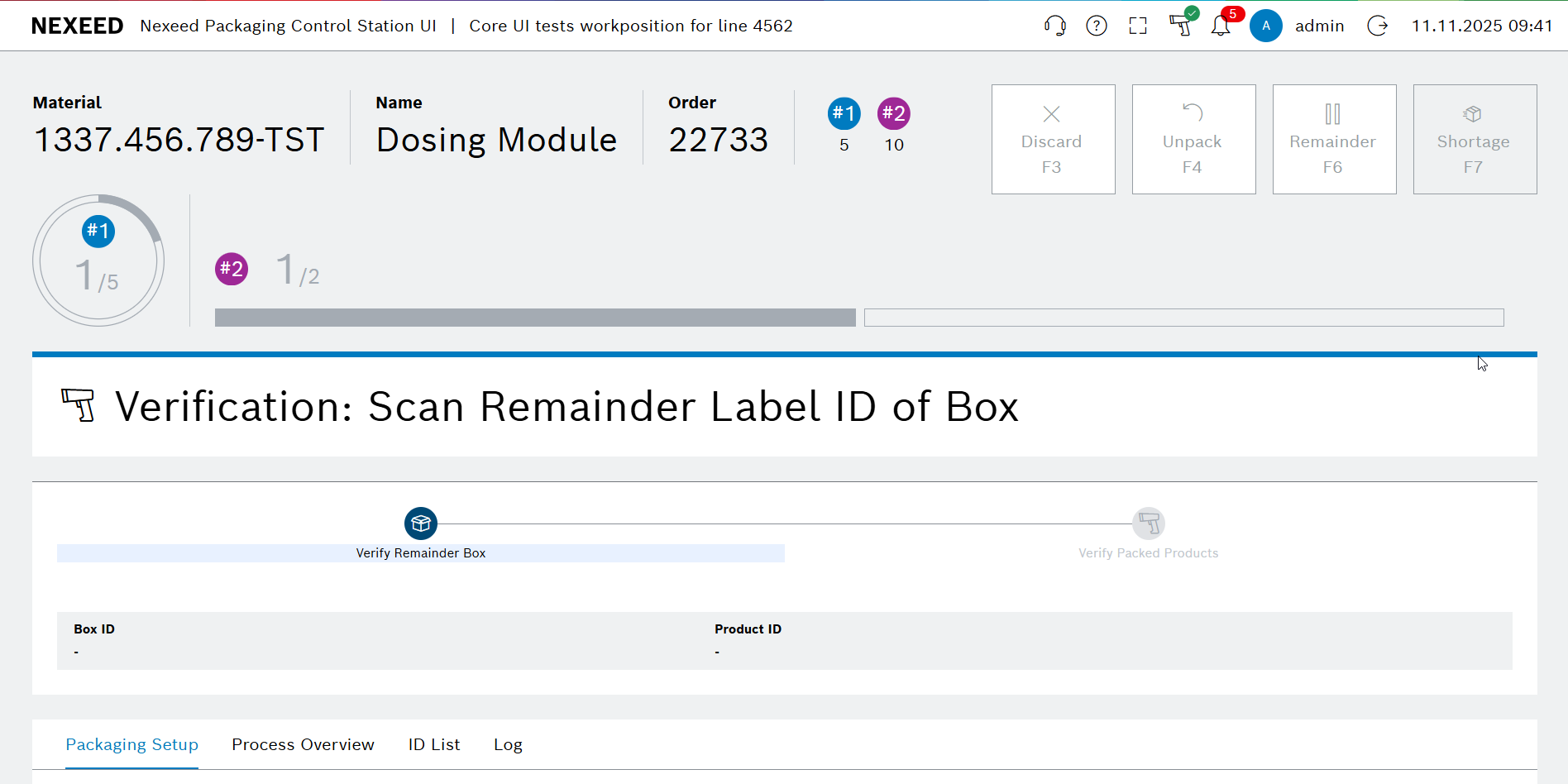Switch to the Process Overview tab
1568x784 pixels.
point(303,744)
